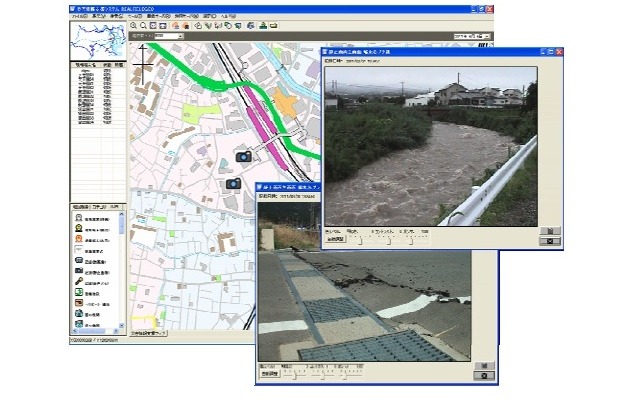Open the first menu (File) in the menu bar

[80, 16]
